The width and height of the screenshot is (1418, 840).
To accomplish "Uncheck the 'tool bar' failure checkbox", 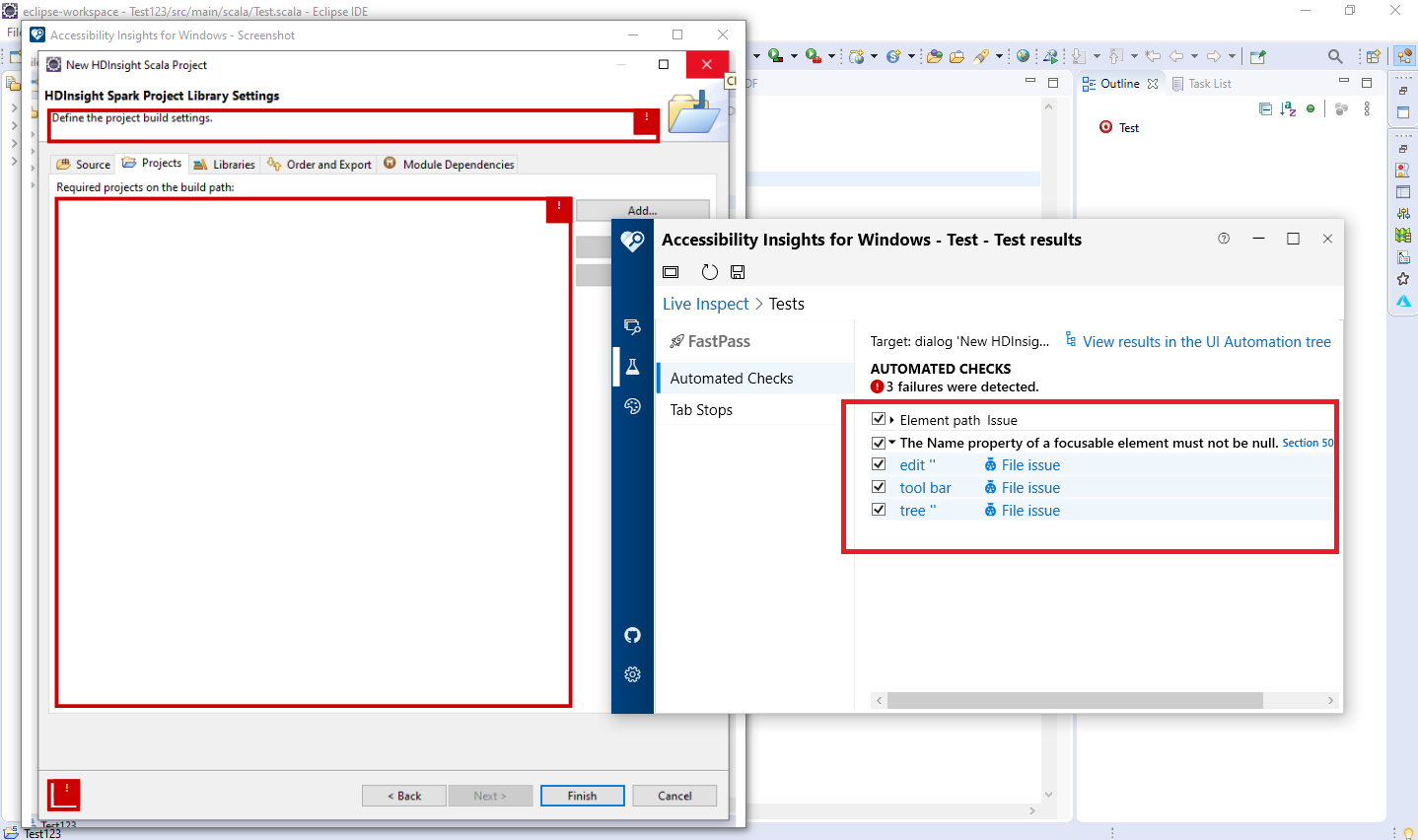I will pos(879,486).
